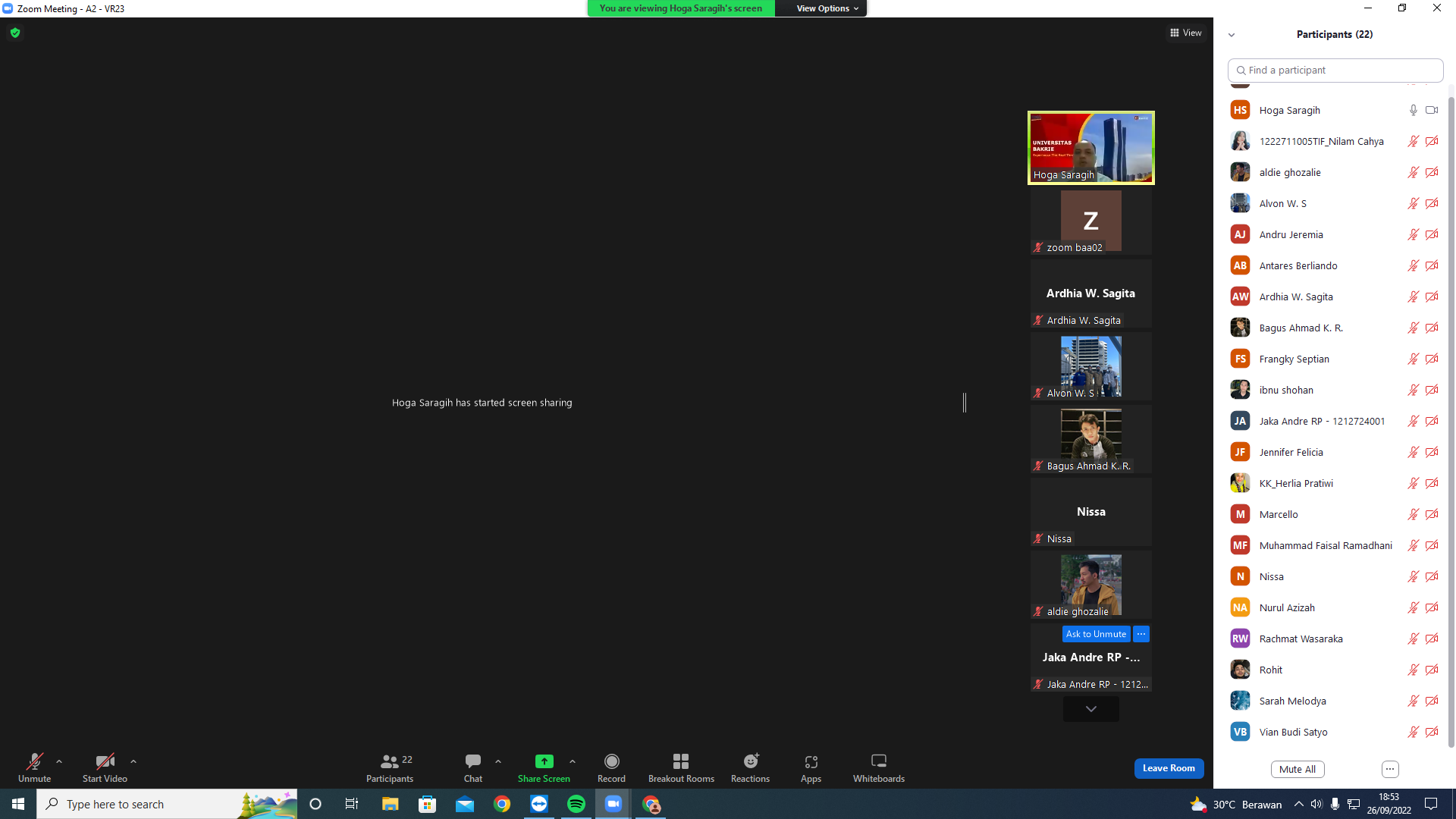The width and height of the screenshot is (1456, 819).
Task: Expand share options arrow next to Share Screen
Action: [x=573, y=761]
